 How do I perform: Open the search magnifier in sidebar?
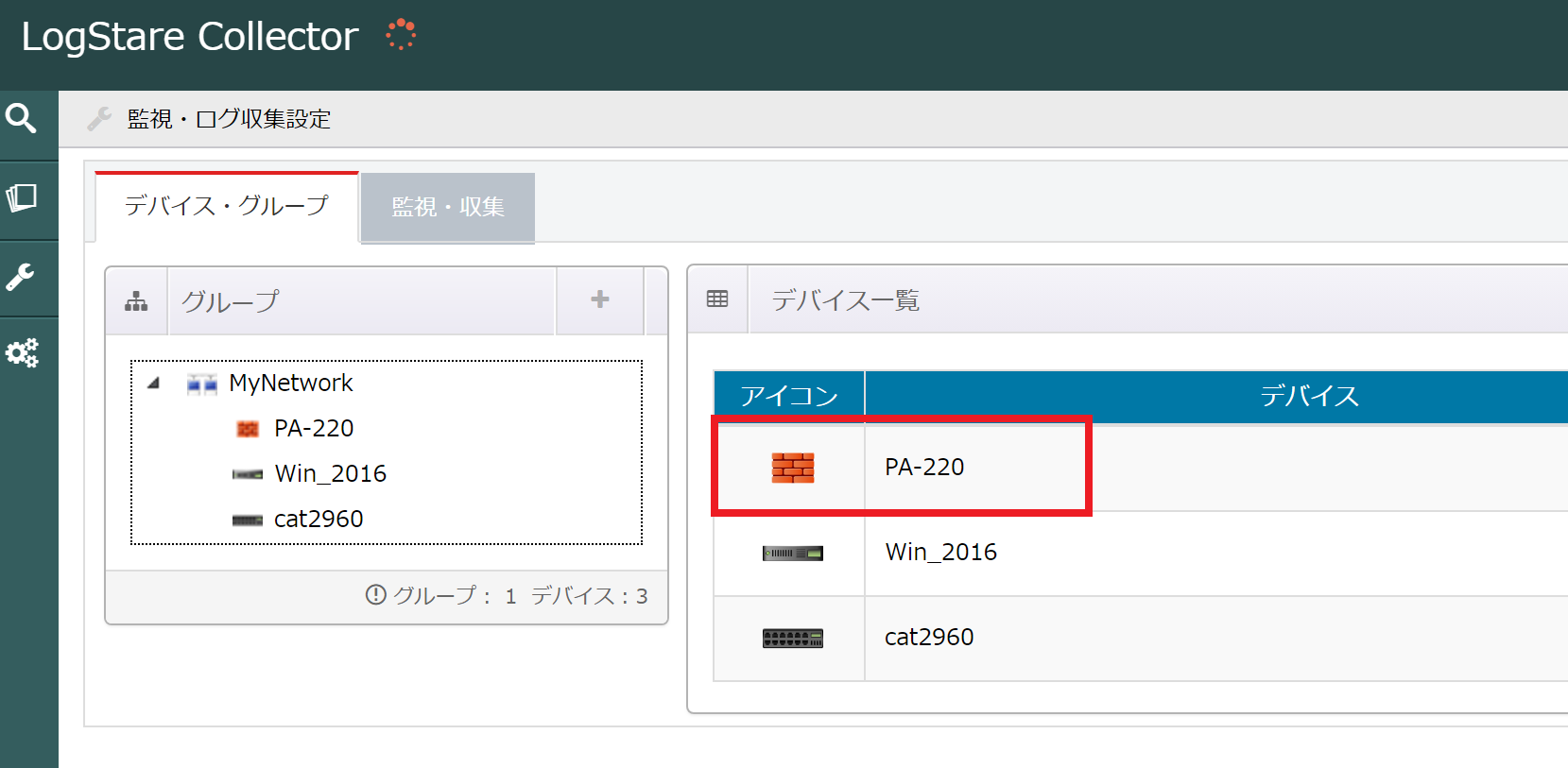point(21,119)
